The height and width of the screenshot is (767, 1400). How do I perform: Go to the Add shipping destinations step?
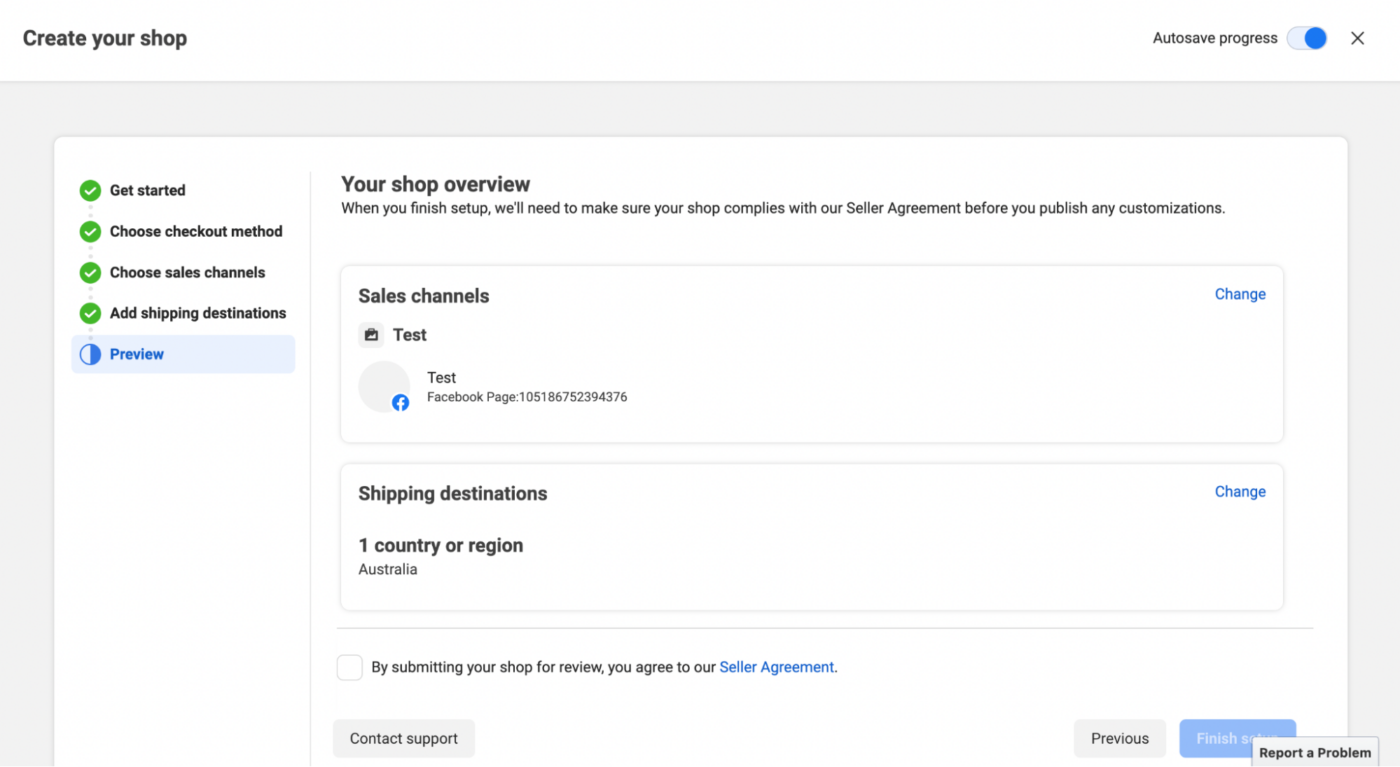click(x=197, y=313)
